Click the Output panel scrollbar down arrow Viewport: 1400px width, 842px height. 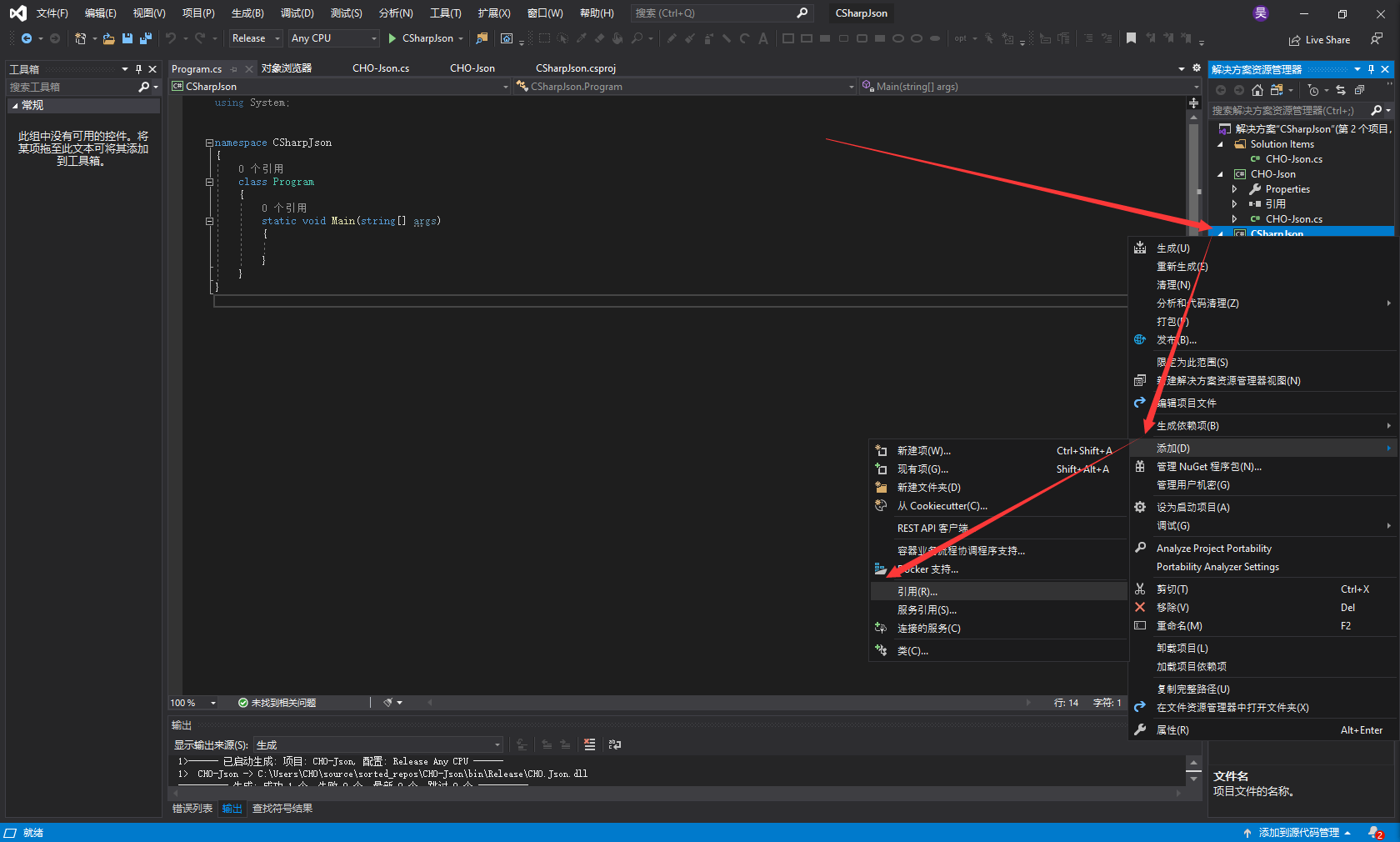[1194, 778]
